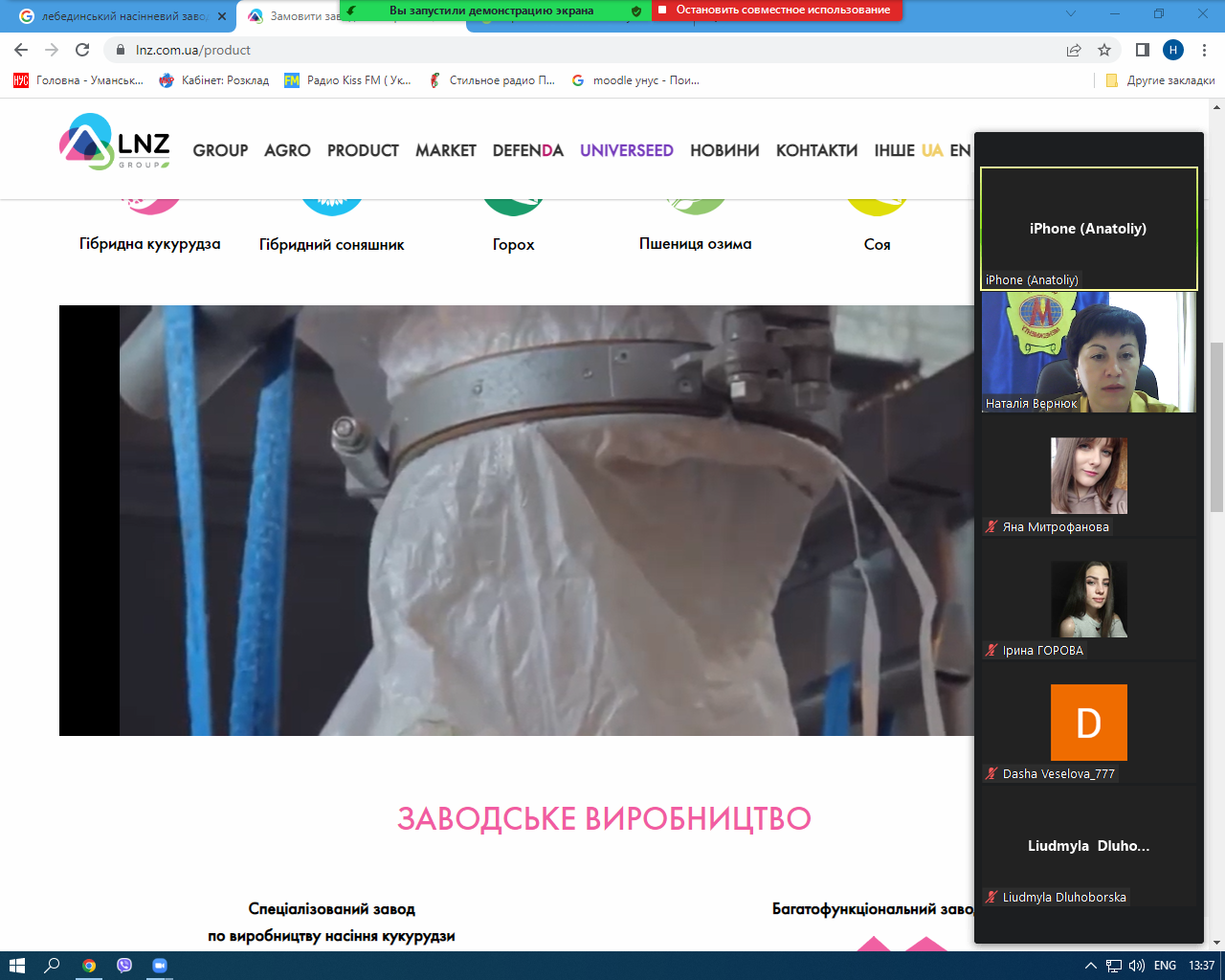Select Liudmyla Dluhoborska participant tile
This screenshot has height=980, width=1225.
coord(1089,846)
